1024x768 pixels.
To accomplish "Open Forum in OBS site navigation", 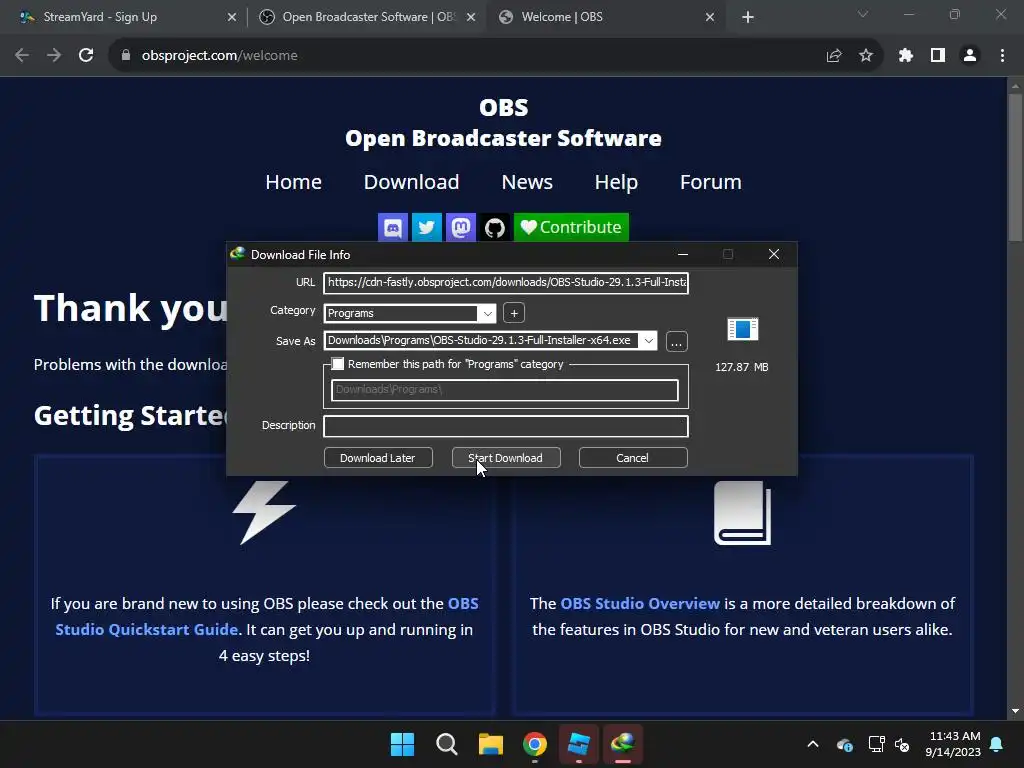I will (711, 182).
